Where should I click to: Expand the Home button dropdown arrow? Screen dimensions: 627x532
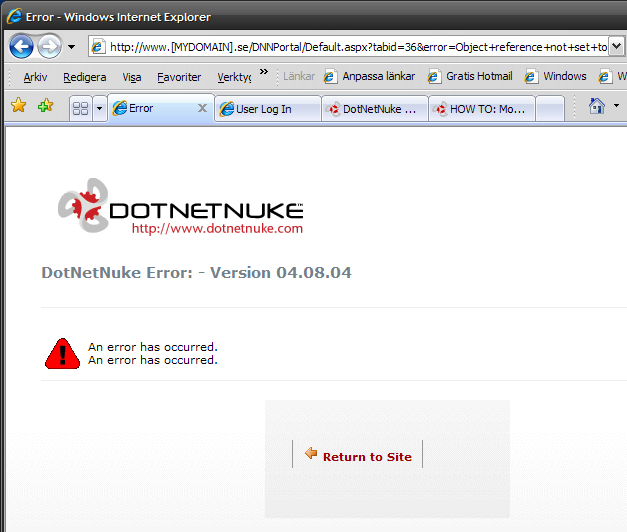[616, 106]
